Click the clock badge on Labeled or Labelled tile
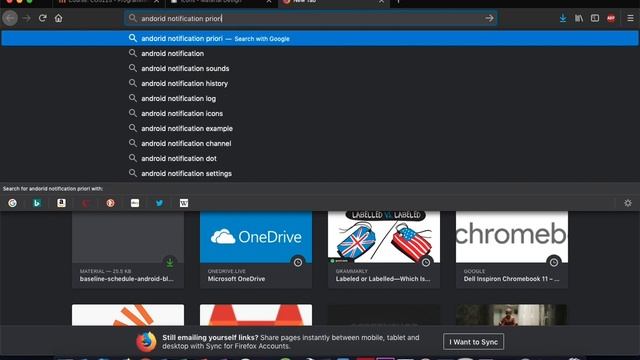The image size is (640, 360). click(x=426, y=262)
